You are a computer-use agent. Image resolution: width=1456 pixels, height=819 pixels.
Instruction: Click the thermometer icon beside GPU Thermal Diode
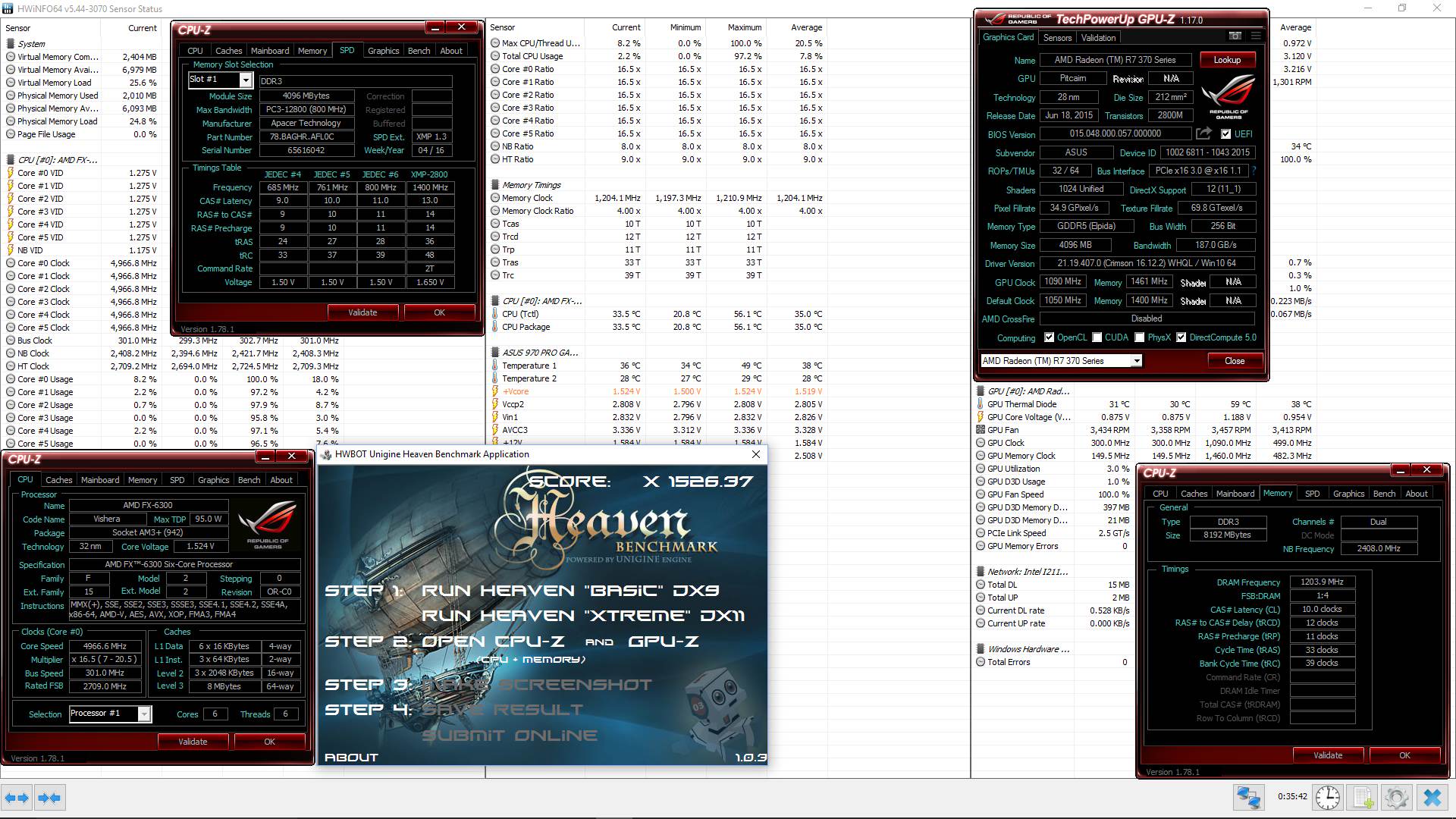coord(981,404)
